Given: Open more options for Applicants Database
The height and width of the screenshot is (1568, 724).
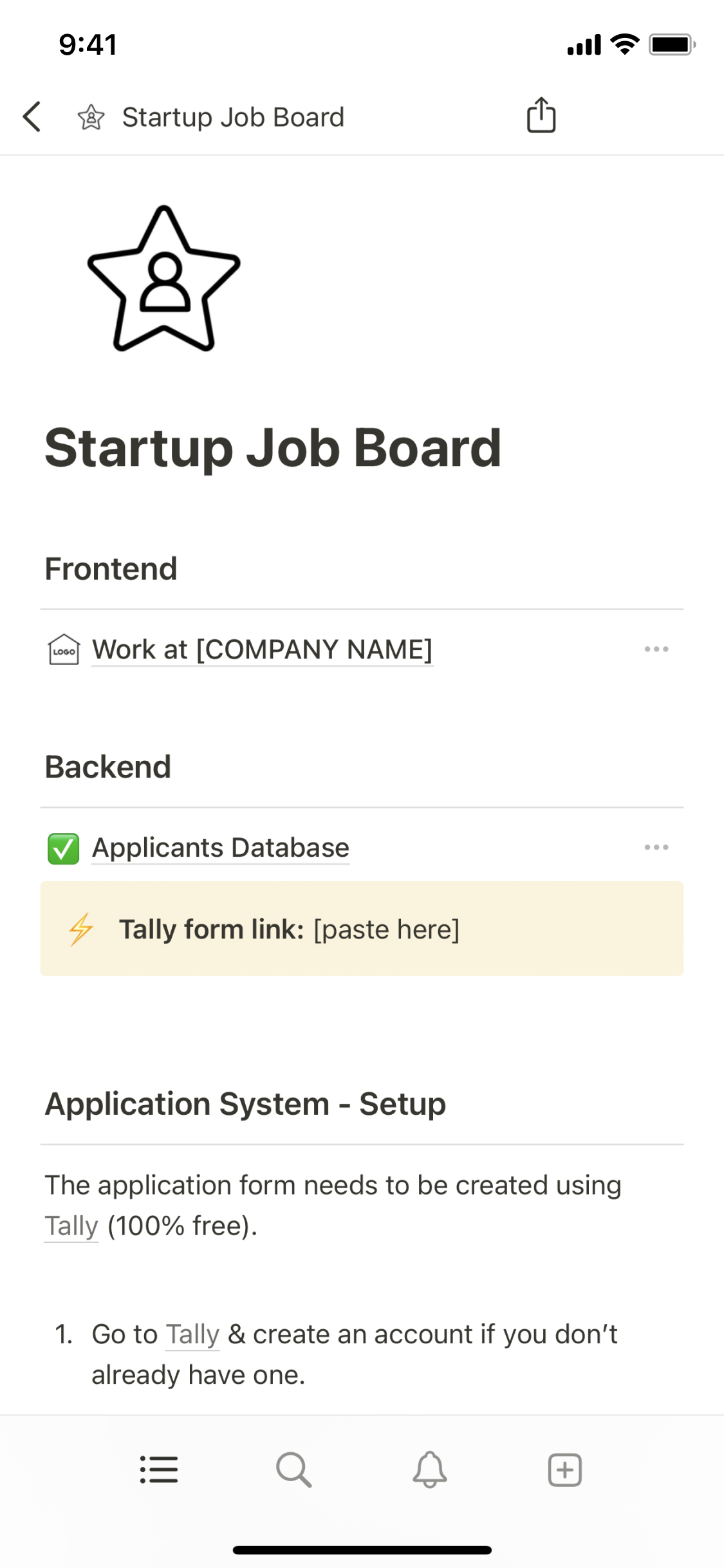Looking at the screenshot, I should [656, 848].
